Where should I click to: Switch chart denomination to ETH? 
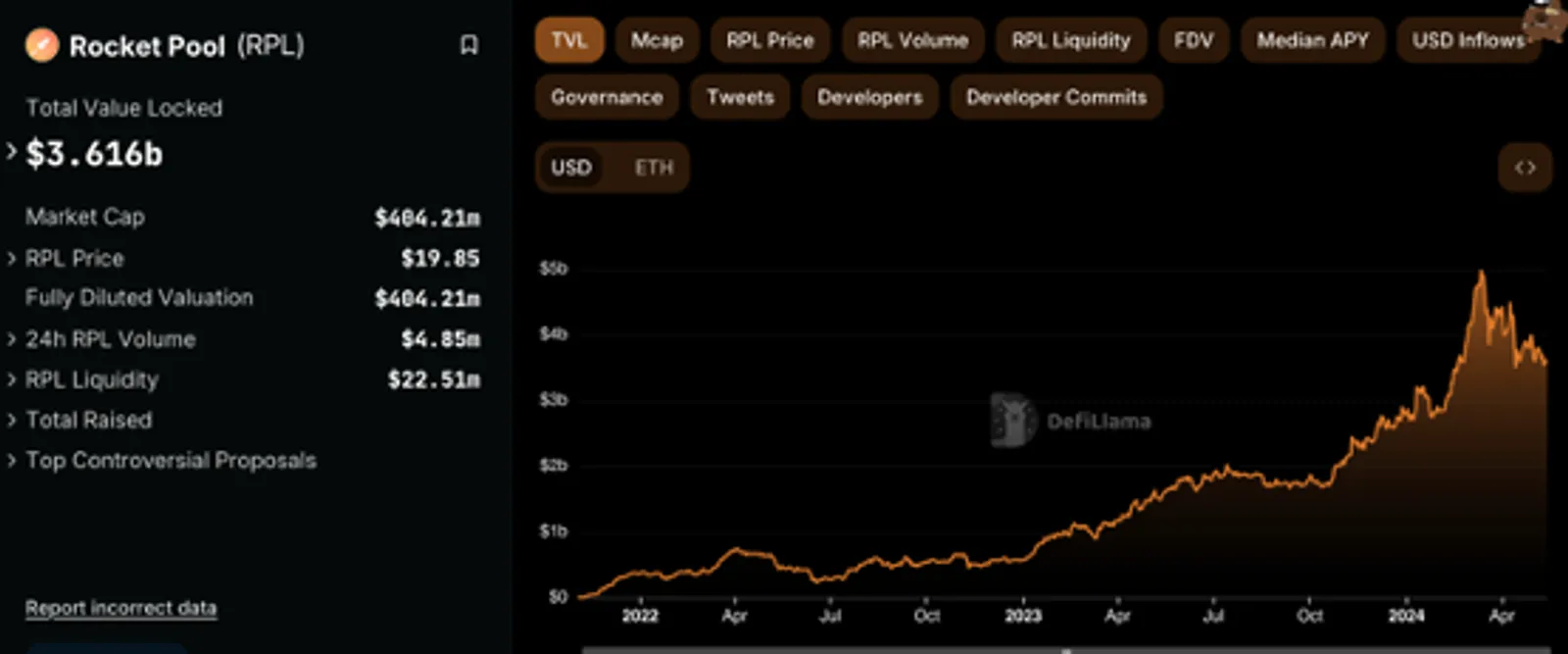(654, 168)
